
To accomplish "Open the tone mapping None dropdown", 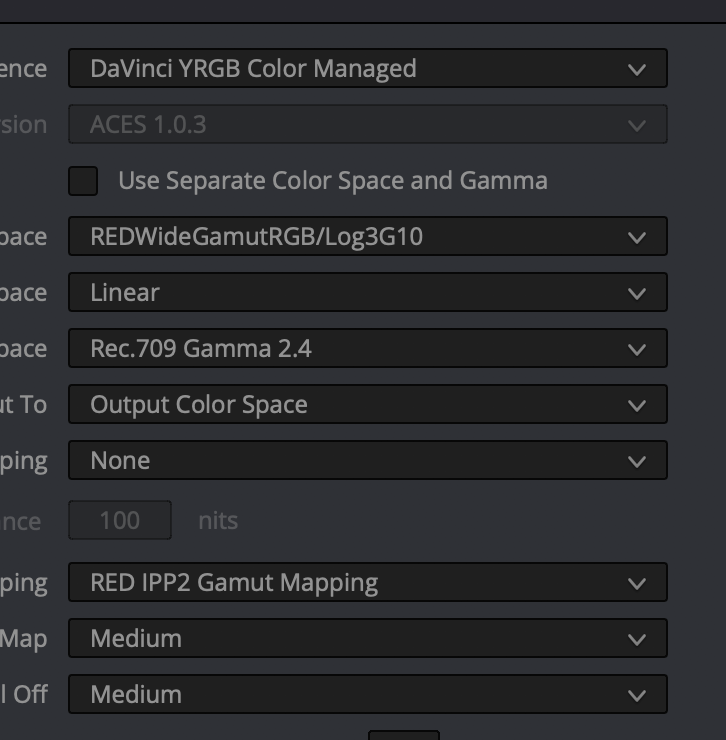I will (x=368, y=460).
